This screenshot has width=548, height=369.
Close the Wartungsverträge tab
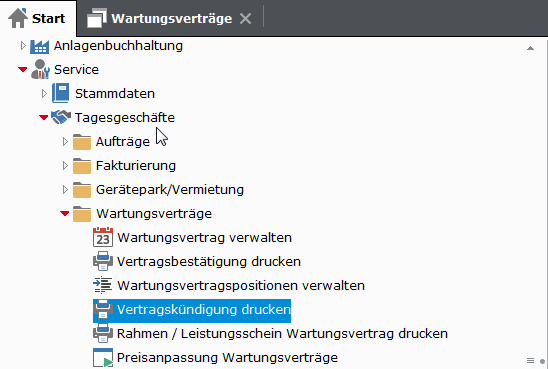tap(246, 19)
